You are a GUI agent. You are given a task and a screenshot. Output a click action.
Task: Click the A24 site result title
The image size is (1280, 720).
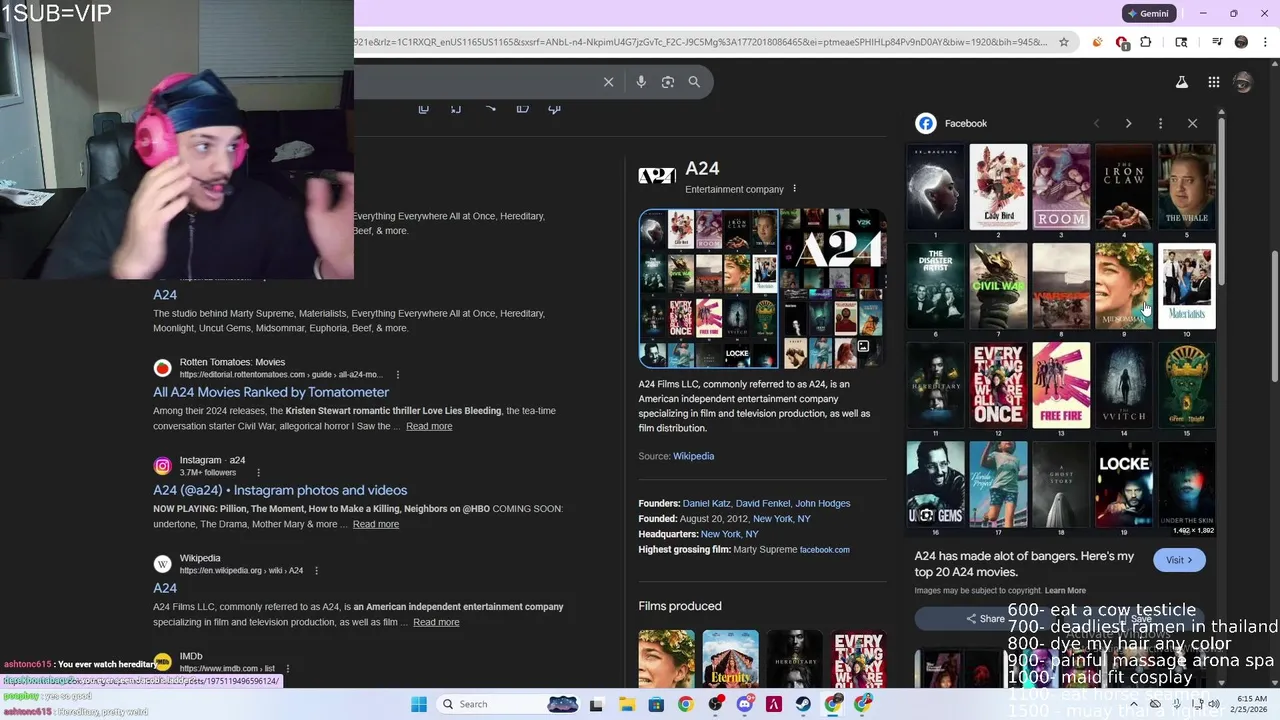coord(165,294)
